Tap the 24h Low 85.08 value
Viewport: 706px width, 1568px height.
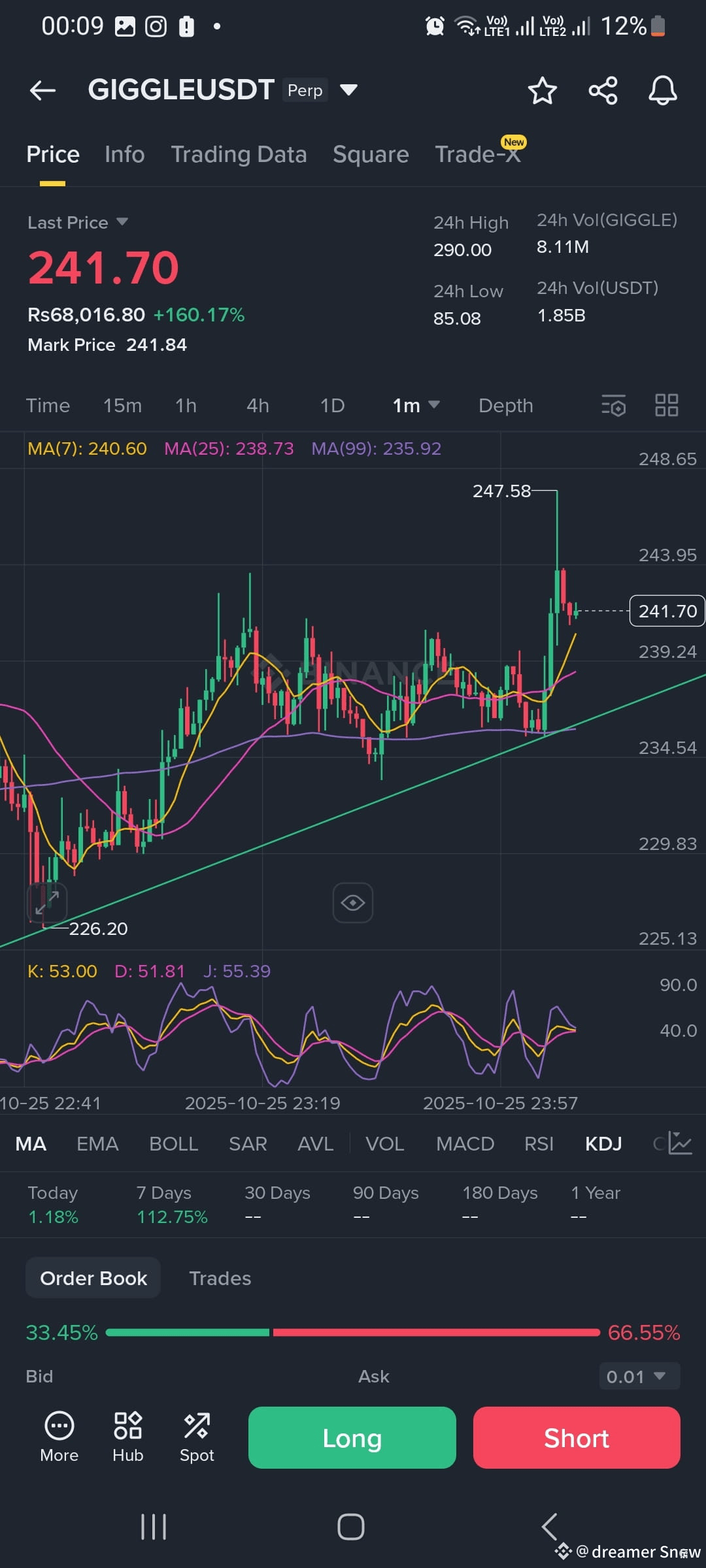pyautogui.click(x=457, y=318)
